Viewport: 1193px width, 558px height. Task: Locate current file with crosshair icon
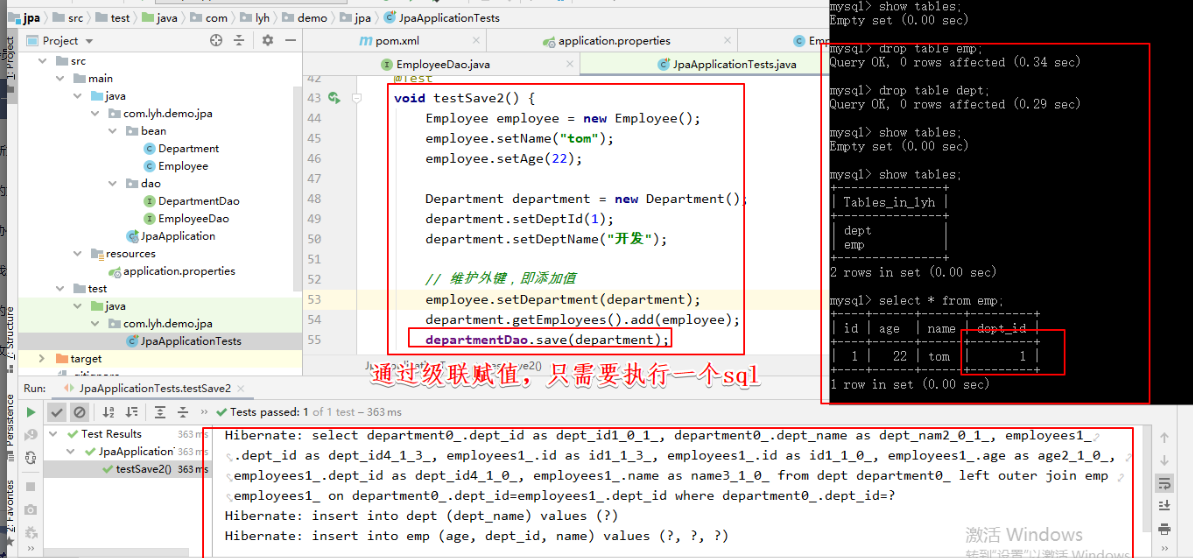(x=216, y=40)
